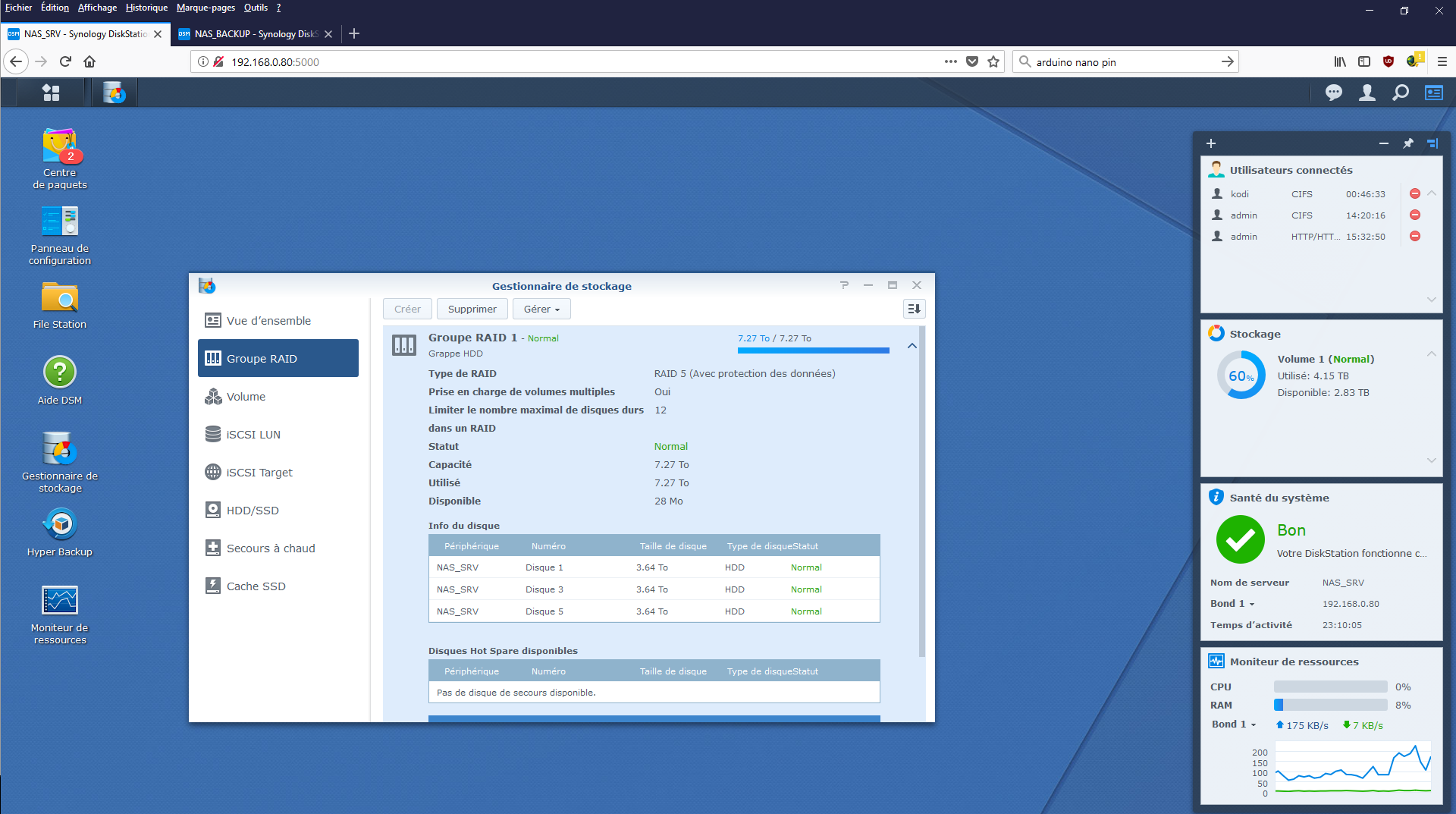Open a new Firefox tab
The image size is (1456, 814).
[354, 33]
